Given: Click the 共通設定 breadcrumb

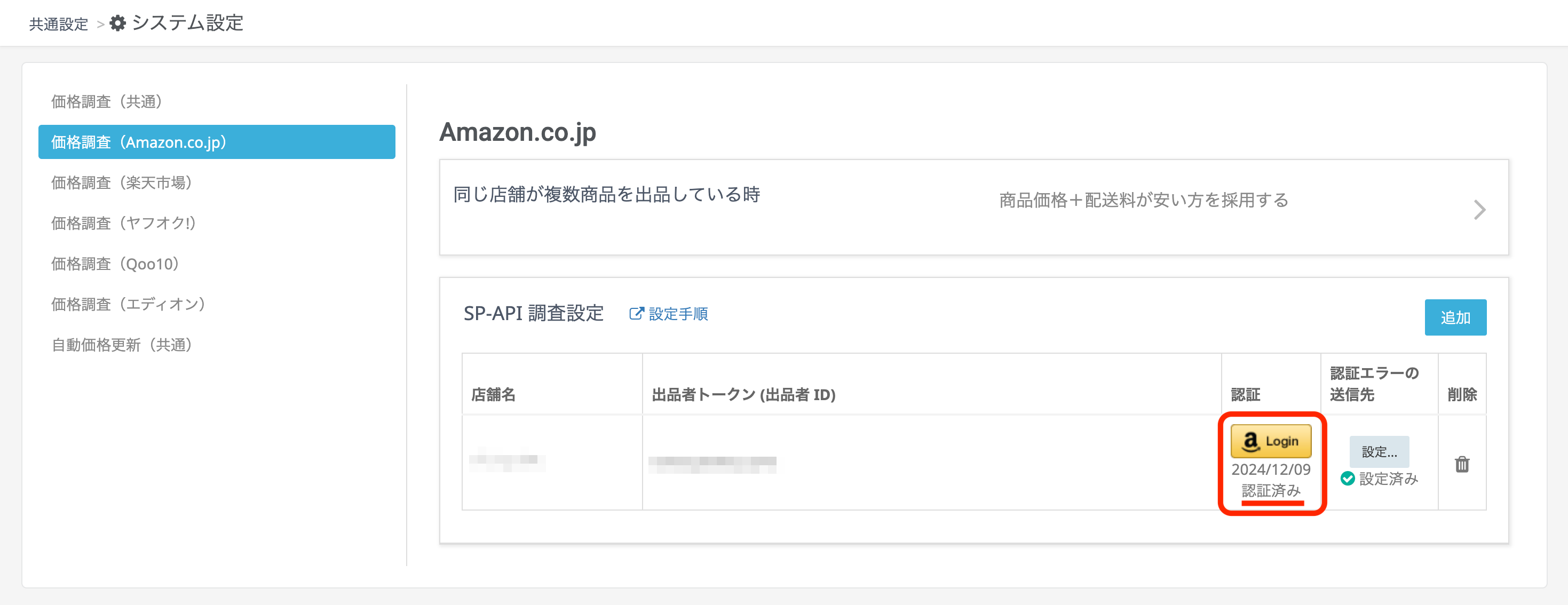Looking at the screenshot, I should pos(58,25).
